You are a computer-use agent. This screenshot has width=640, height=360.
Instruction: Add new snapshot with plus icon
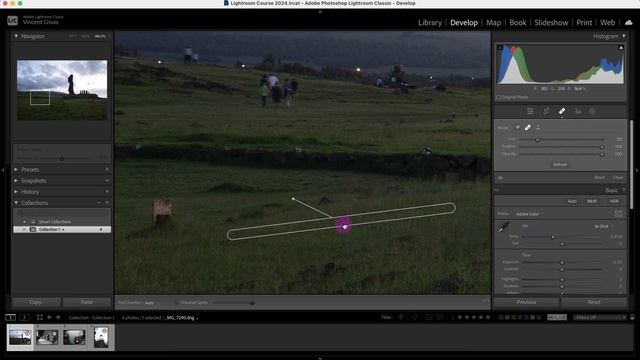click(x=107, y=180)
